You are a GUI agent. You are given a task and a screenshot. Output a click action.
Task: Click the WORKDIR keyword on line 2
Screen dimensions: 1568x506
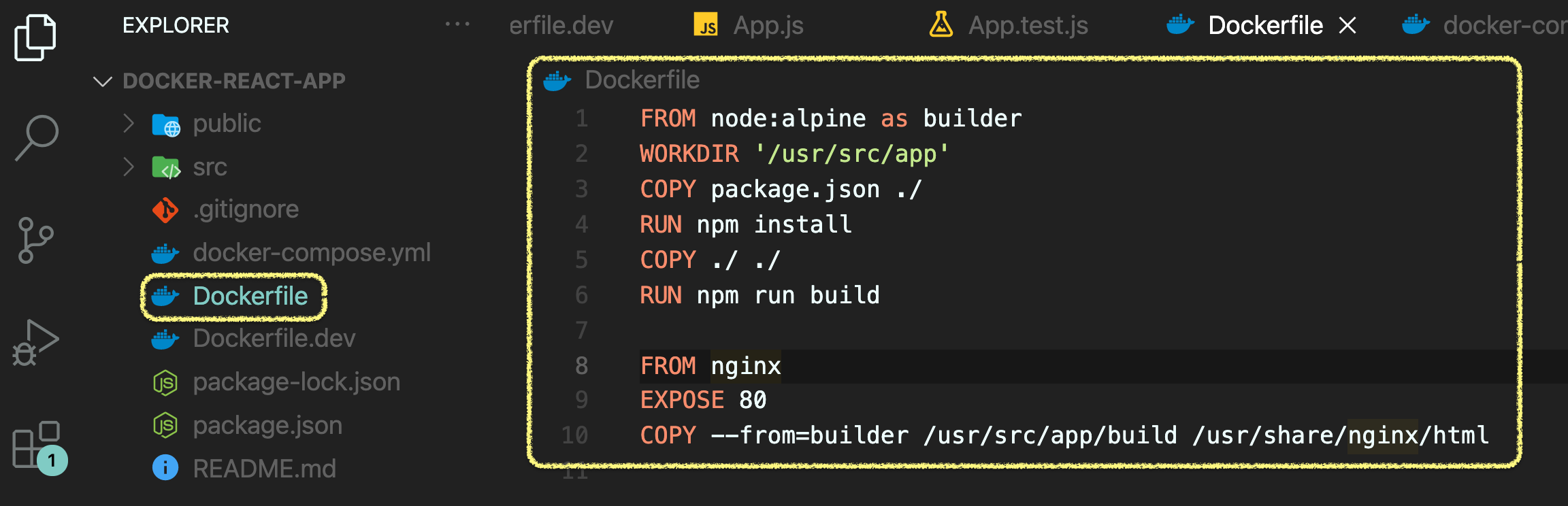coord(689,154)
